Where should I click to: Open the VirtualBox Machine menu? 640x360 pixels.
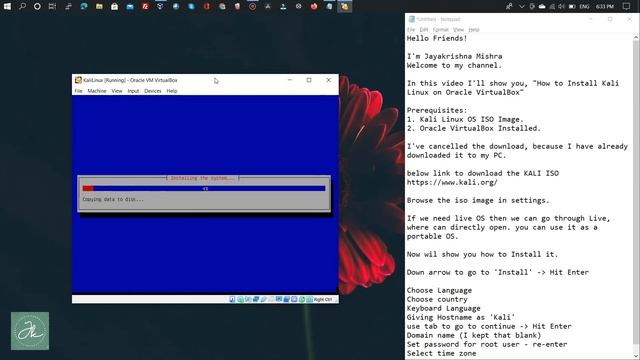pyautogui.click(x=97, y=91)
